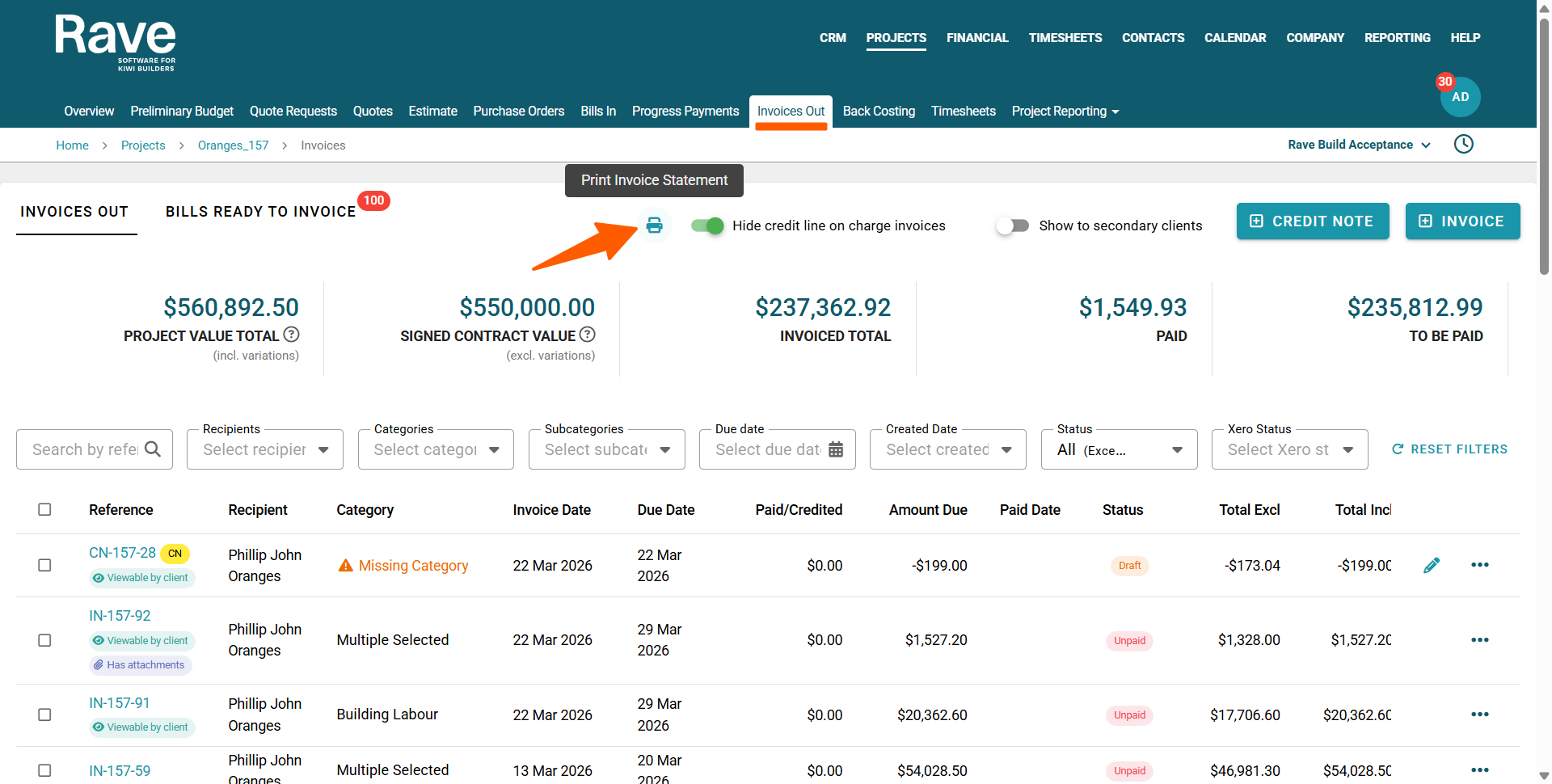Open the Help menu
Viewport: 1552px width, 784px height.
pyautogui.click(x=1466, y=38)
